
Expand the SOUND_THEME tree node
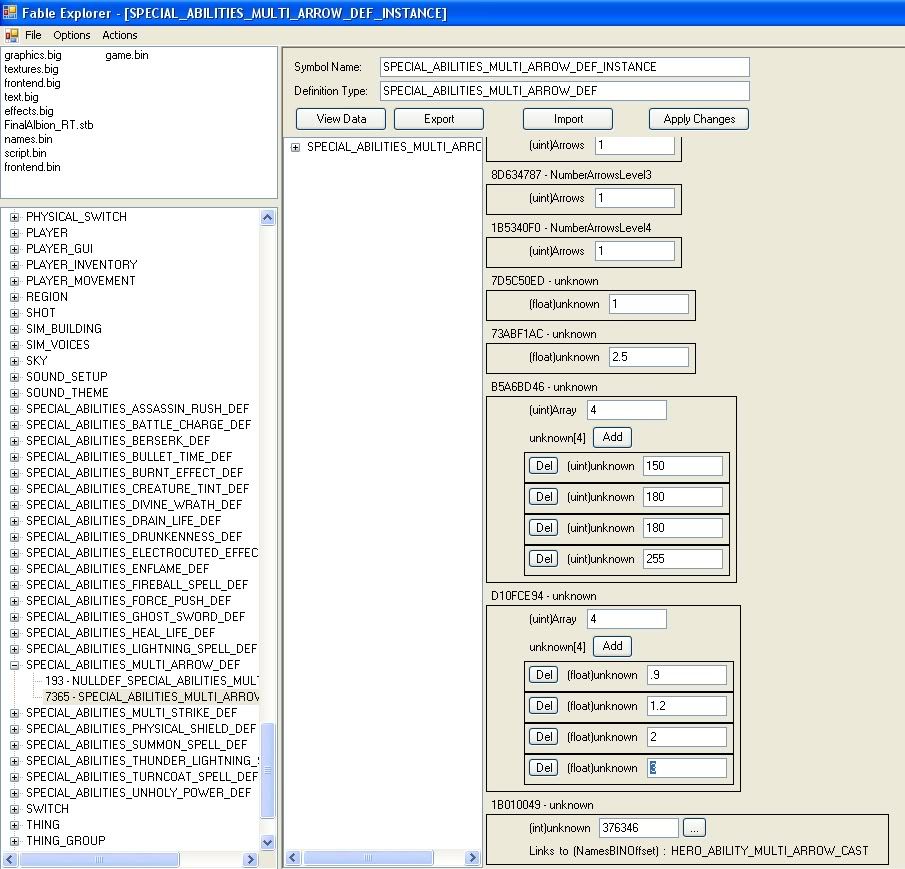click(x=14, y=393)
